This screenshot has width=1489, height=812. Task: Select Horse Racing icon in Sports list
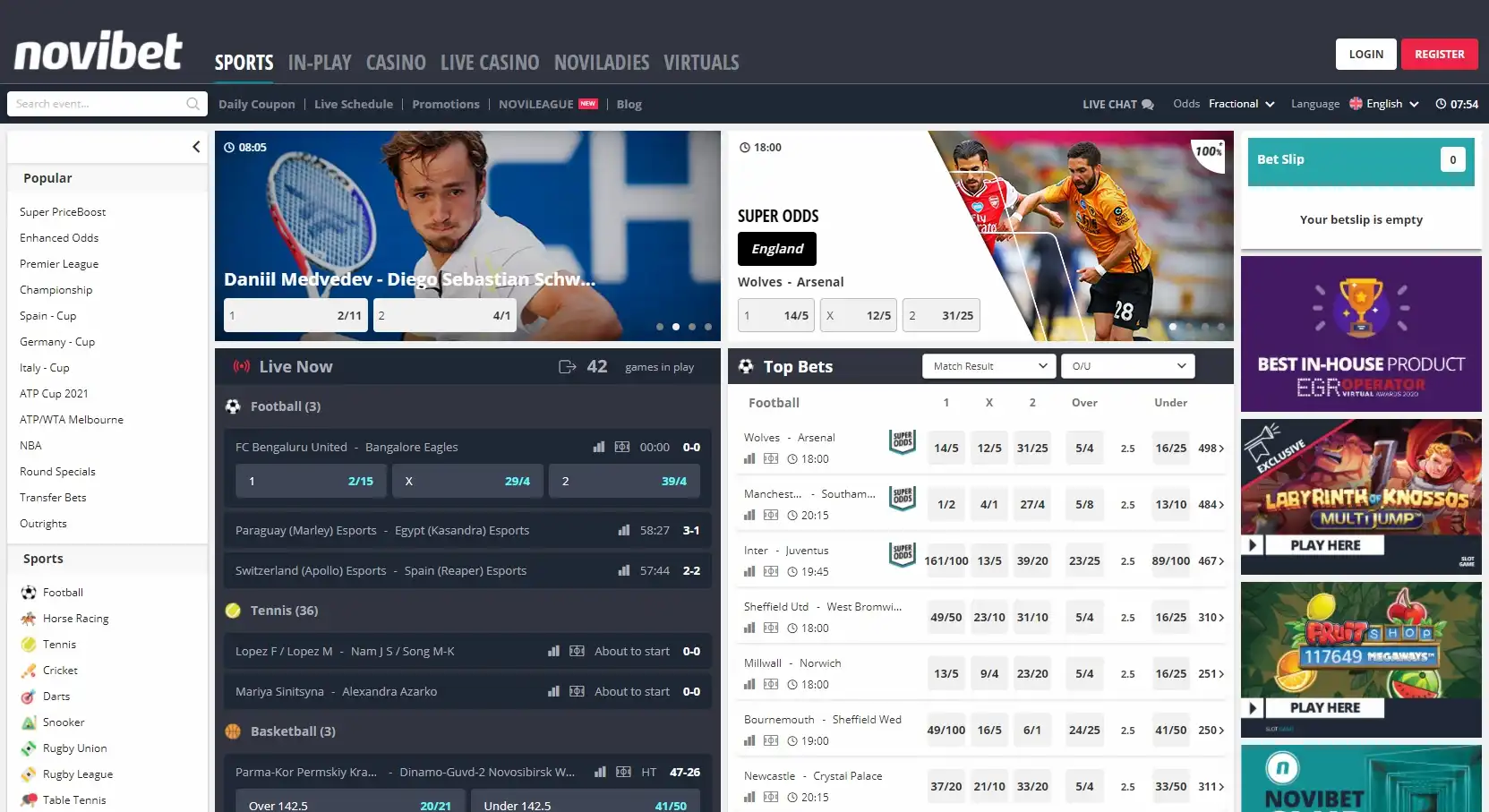[x=29, y=619]
